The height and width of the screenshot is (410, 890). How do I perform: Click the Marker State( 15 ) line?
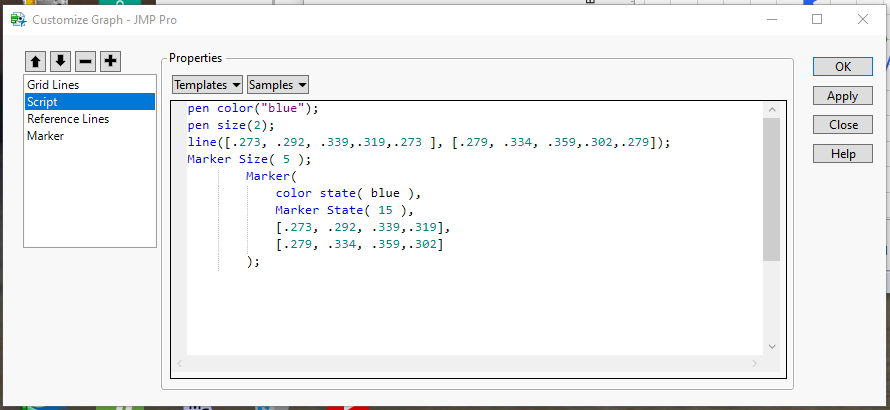345,211
